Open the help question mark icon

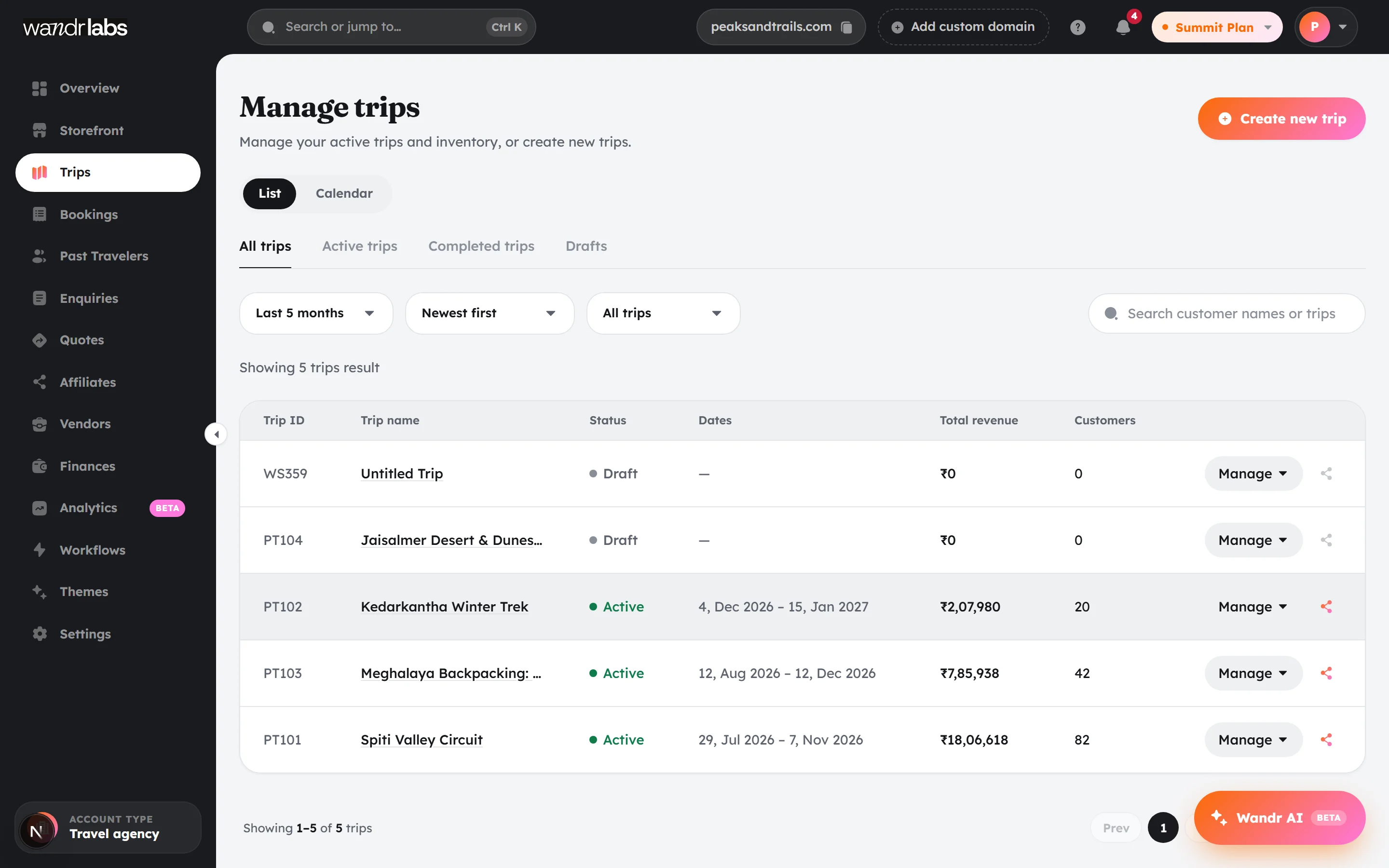[x=1077, y=27]
